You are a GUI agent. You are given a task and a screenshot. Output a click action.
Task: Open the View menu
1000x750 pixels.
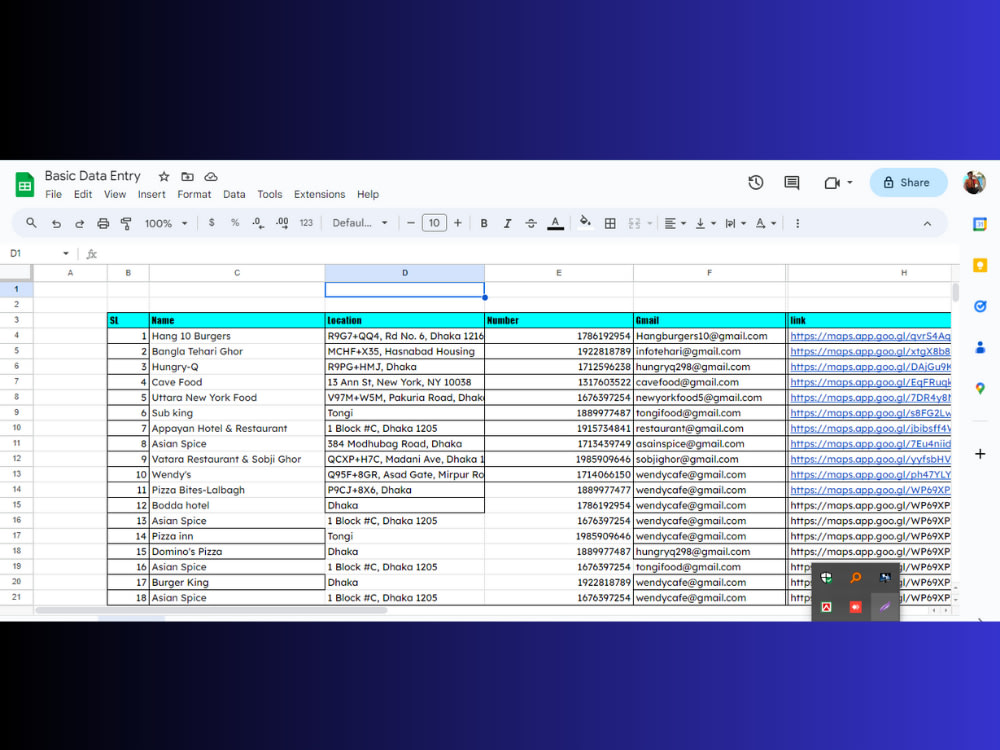(x=115, y=195)
